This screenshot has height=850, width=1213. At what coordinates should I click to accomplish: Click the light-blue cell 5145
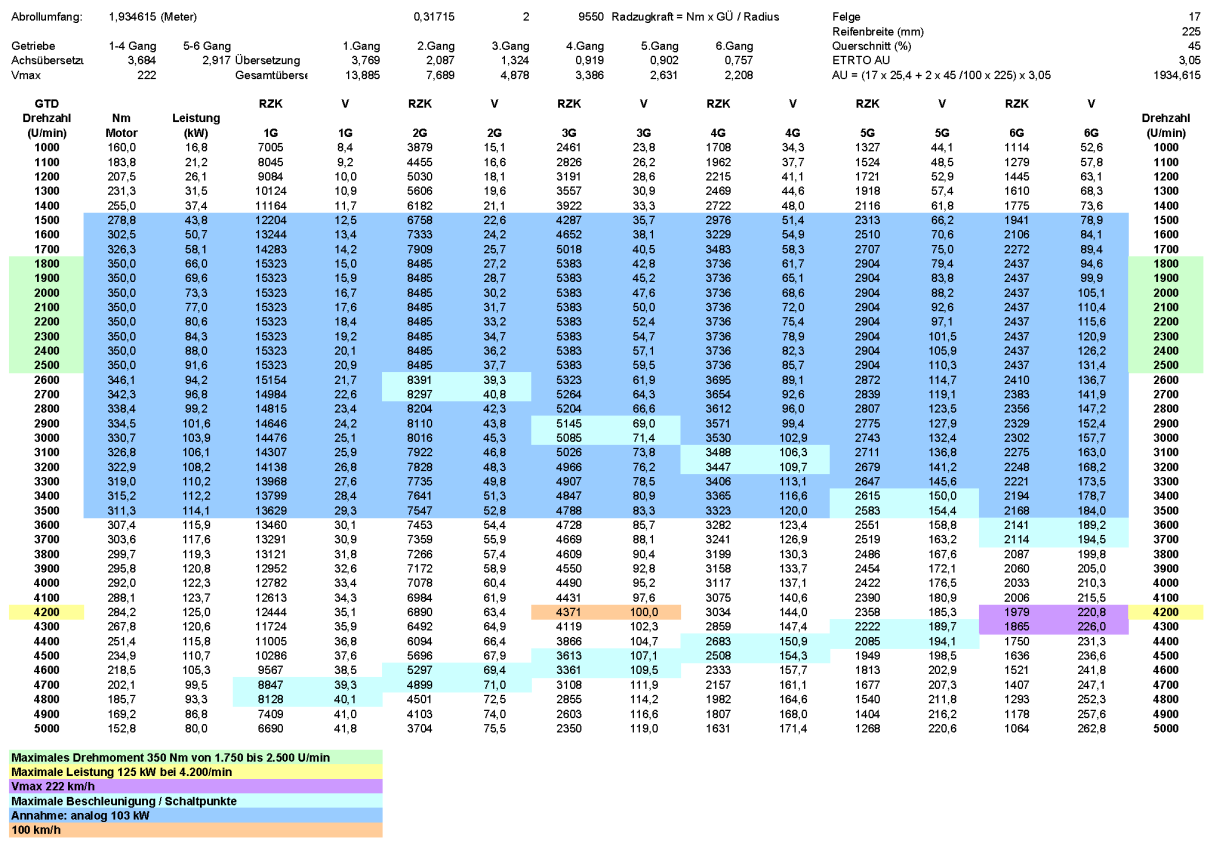click(x=568, y=423)
